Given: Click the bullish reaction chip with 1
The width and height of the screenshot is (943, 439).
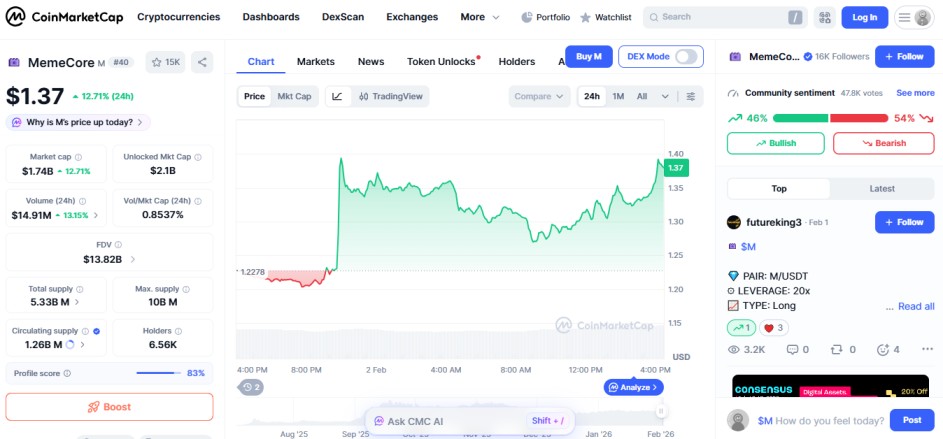Looking at the screenshot, I should 742,328.
